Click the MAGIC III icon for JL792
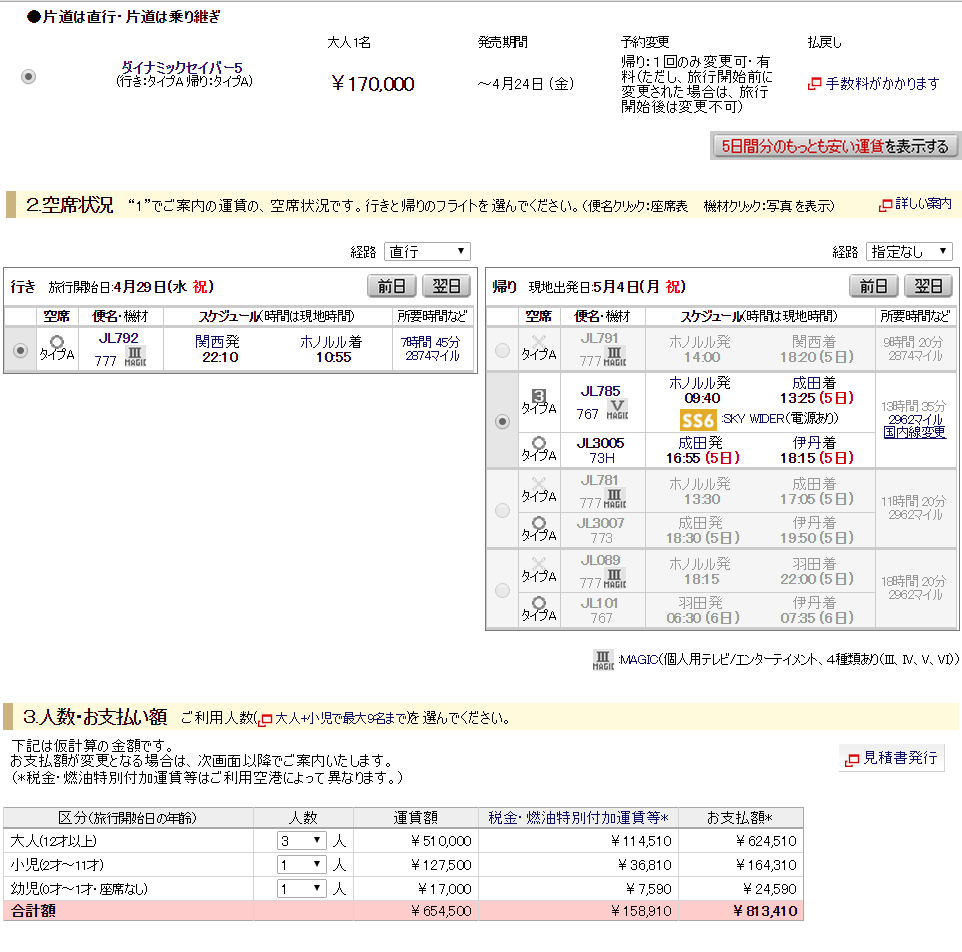962x952 pixels. (x=135, y=356)
